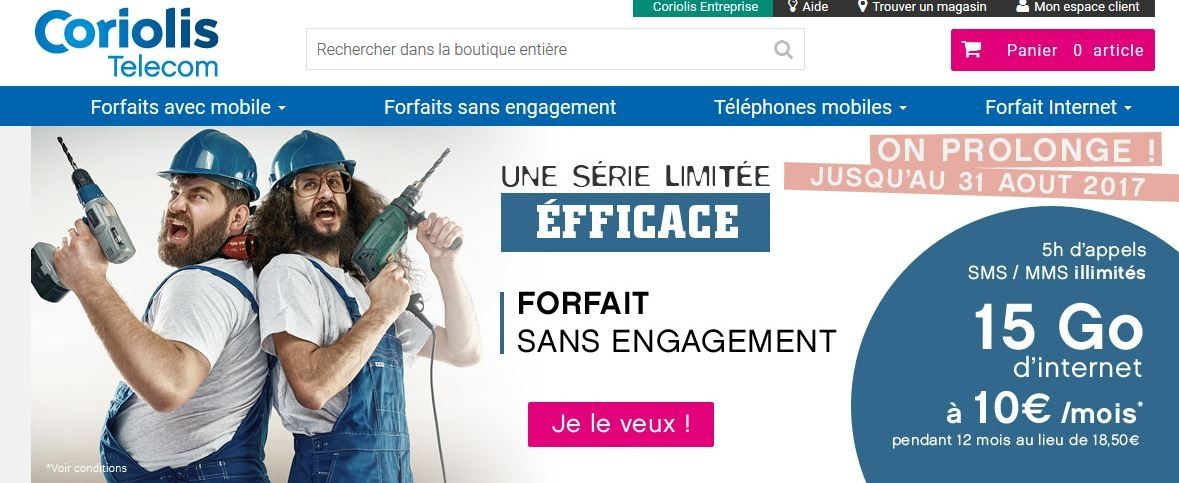Click the search magnifier icon
This screenshot has width=1179, height=483.
(x=783, y=50)
